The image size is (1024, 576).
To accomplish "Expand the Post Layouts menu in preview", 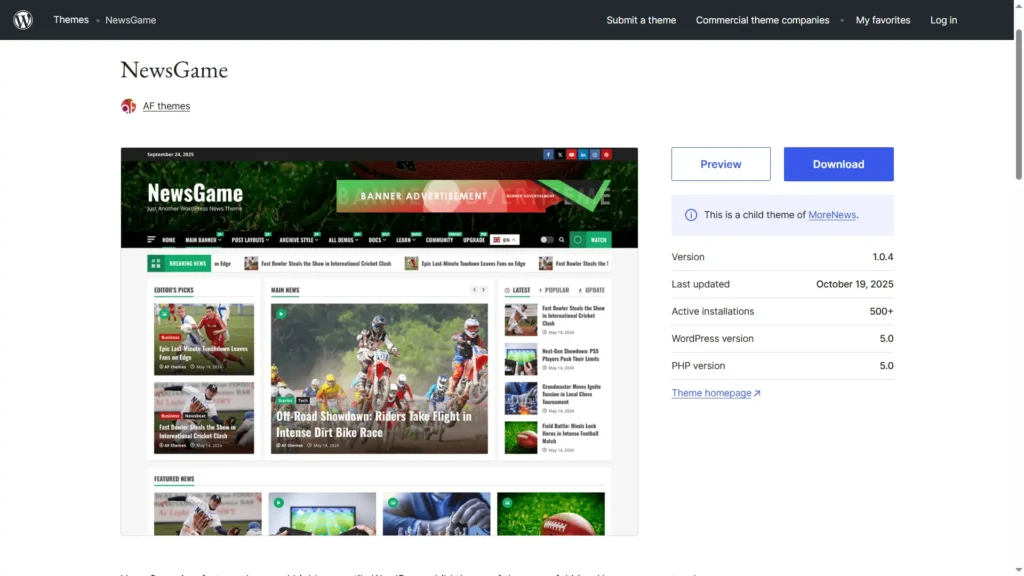I will pyautogui.click(x=250, y=240).
